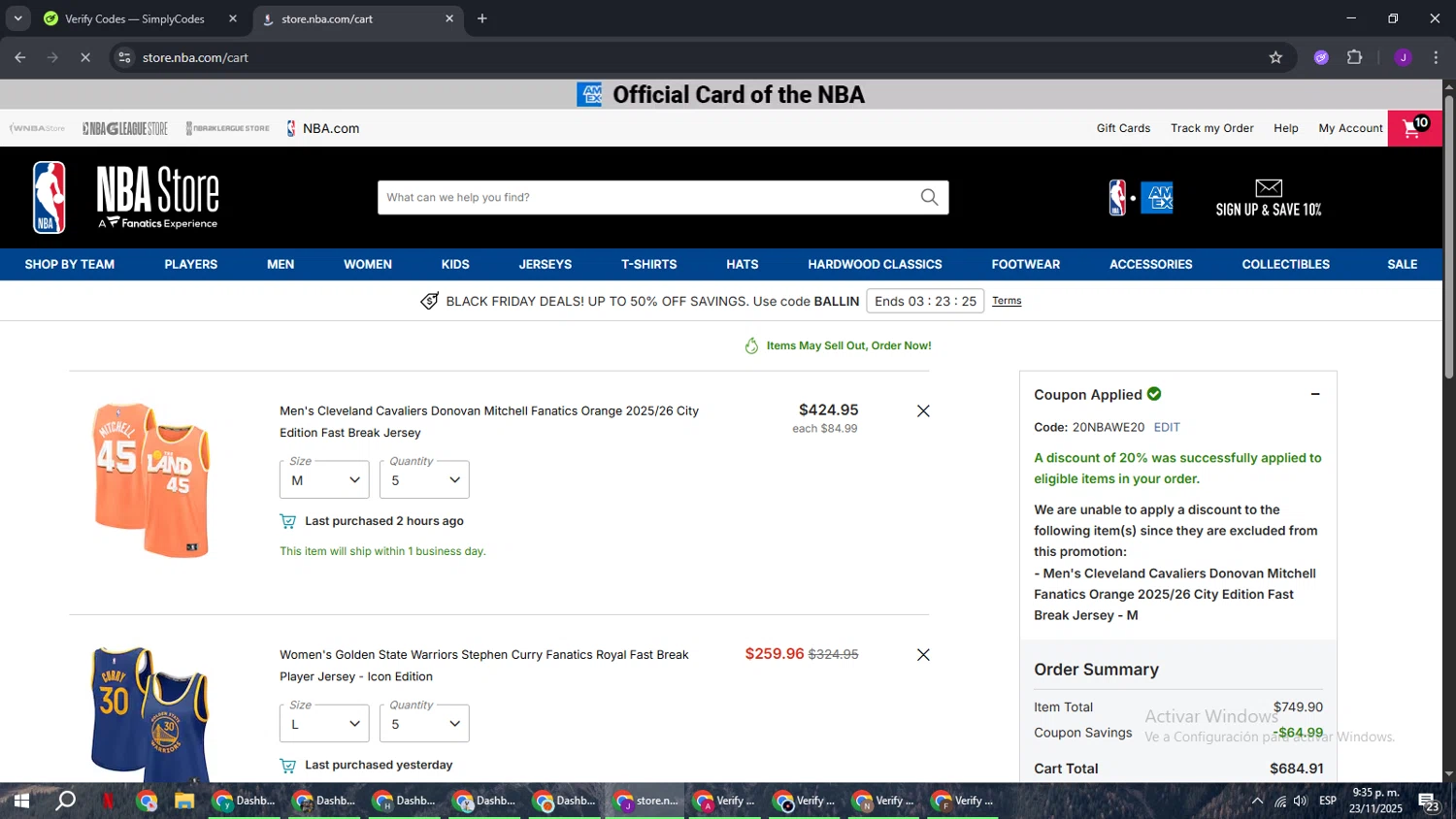Stop loading the page with the X button
This screenshot has width=1456, height=819.
(85, 57)
